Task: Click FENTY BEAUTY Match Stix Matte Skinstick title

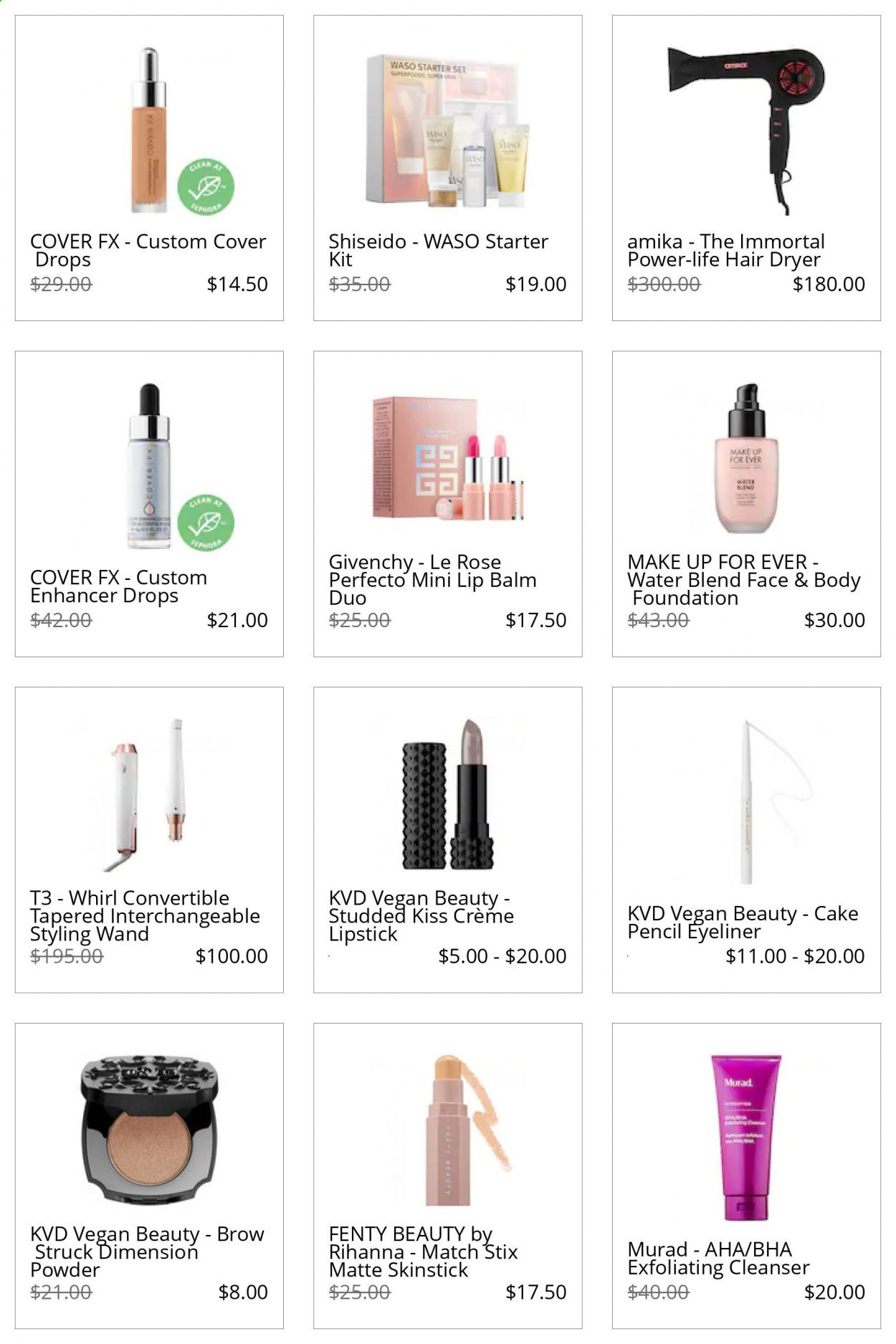Action: click(423, 1252)
